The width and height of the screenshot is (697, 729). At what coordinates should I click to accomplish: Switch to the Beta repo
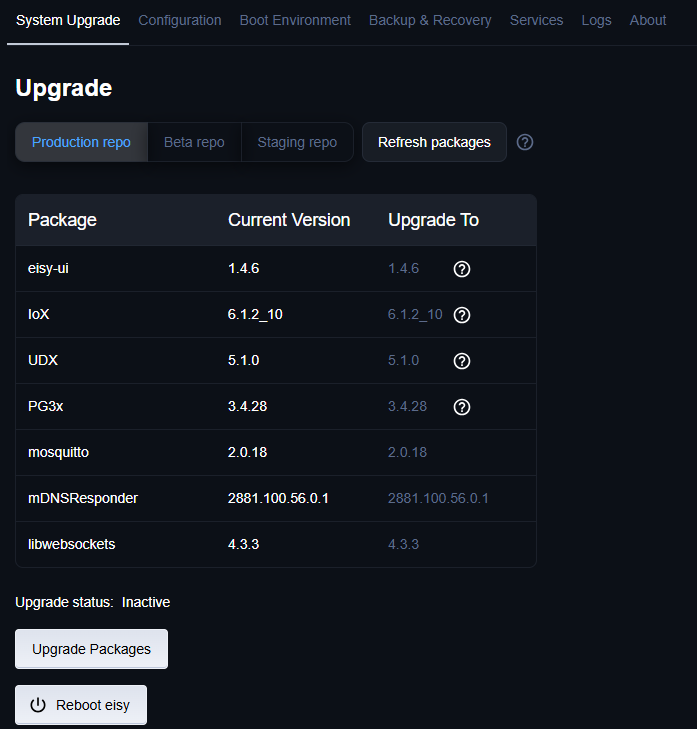[194, 142]
